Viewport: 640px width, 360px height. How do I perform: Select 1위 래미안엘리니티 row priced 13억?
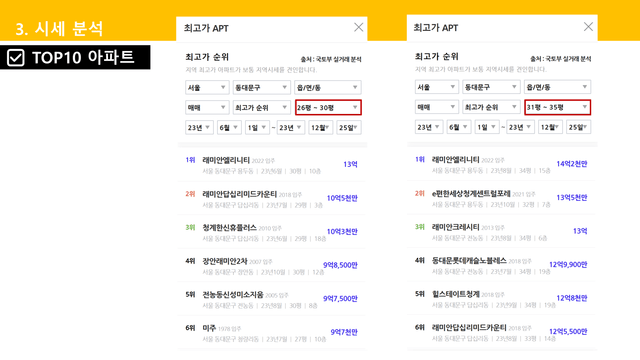pos(272,165)
